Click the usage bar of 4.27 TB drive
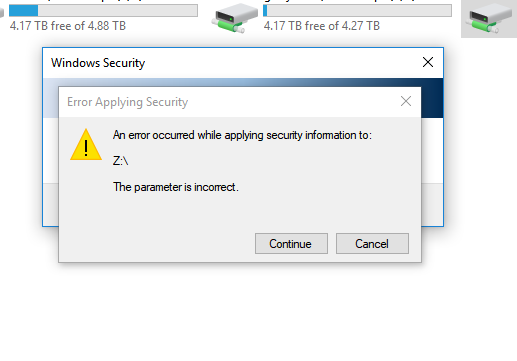Viewport: 517px width, 361px height. (x=357, y=11)
